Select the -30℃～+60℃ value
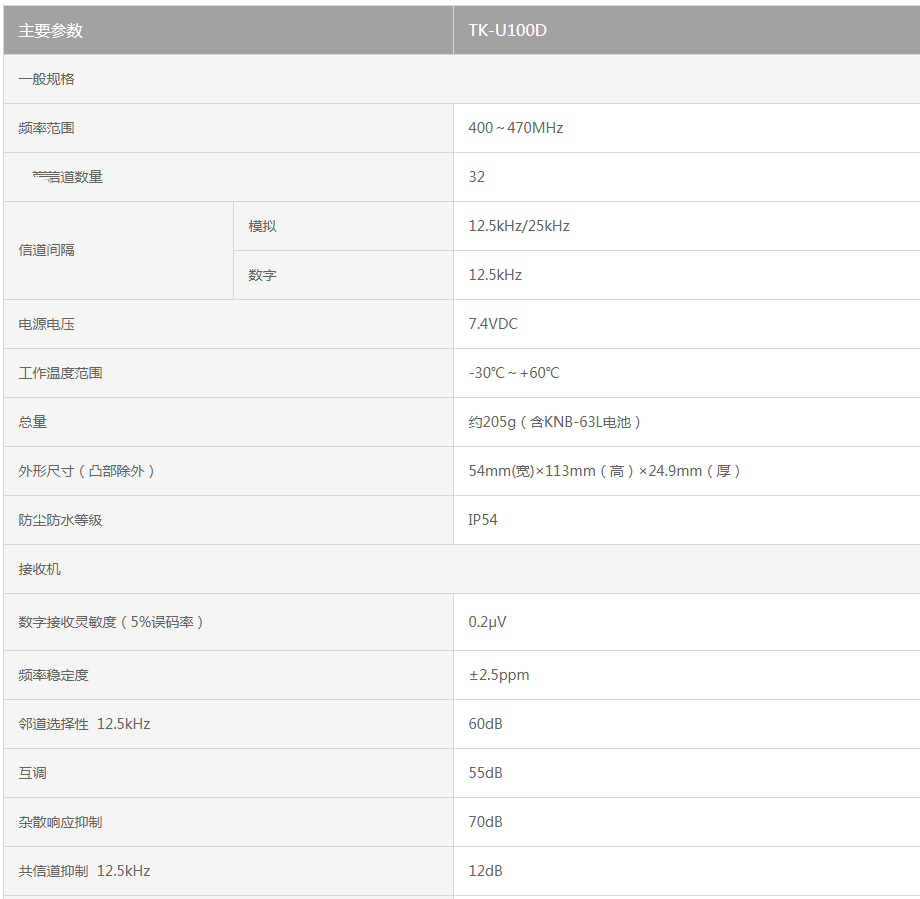Screen dimensions: 920x899 (x=514, y=373)
